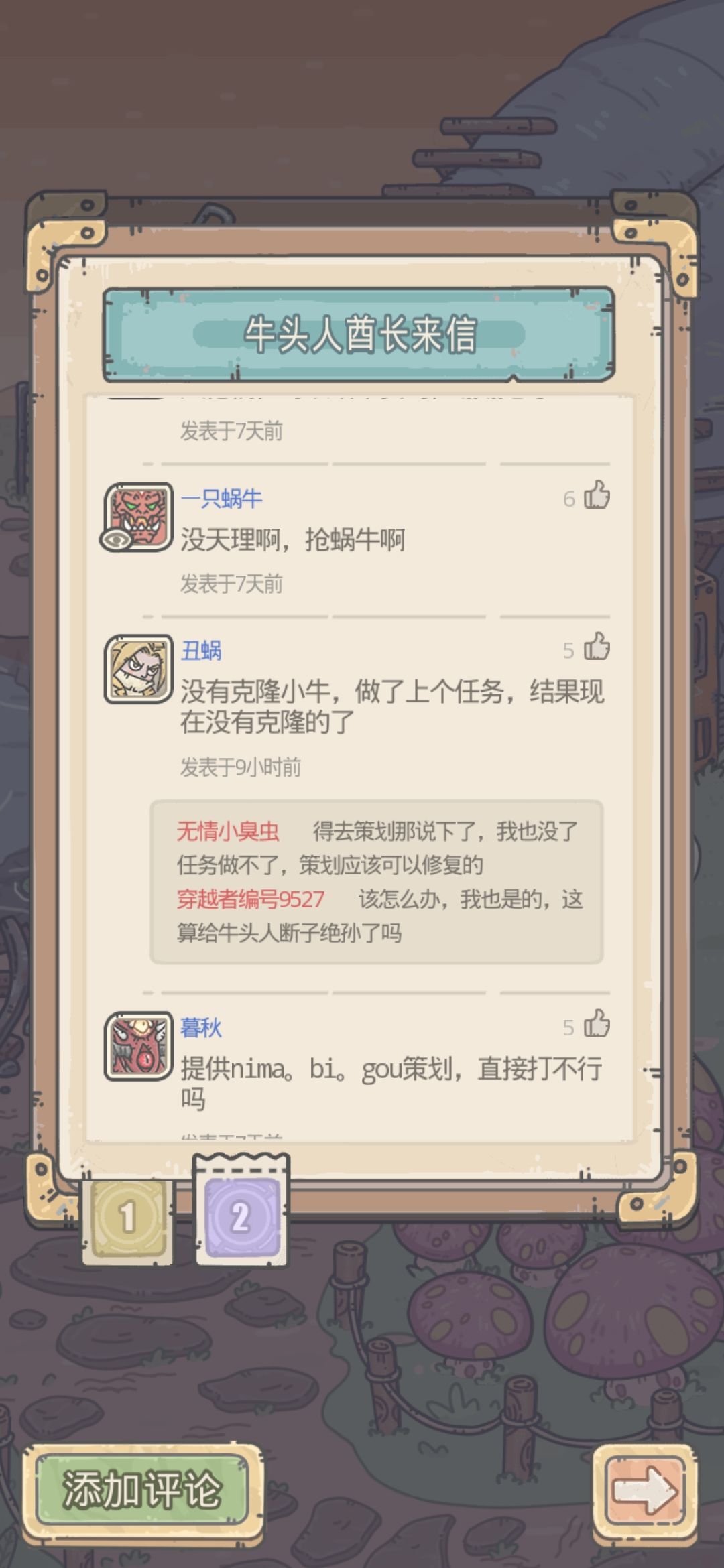Screen dimensions: 724x1568
Task: Open 一只蜗牛 username profile
Action: point(222,498)
